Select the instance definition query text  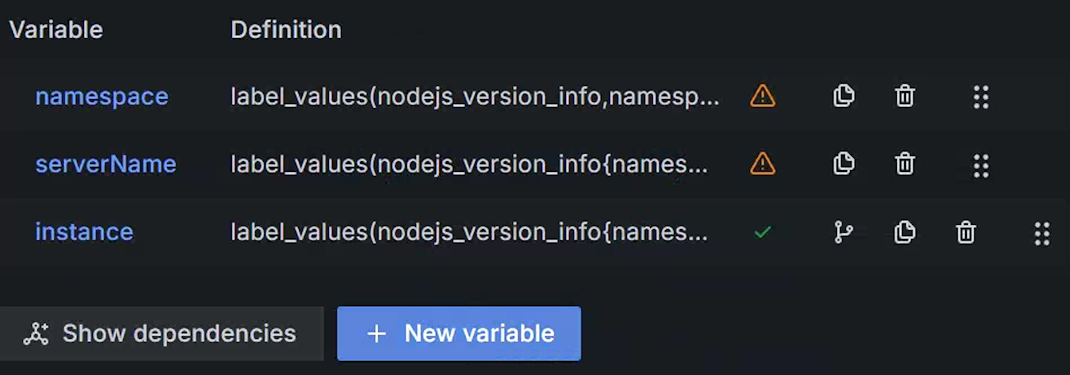(469, 232)
